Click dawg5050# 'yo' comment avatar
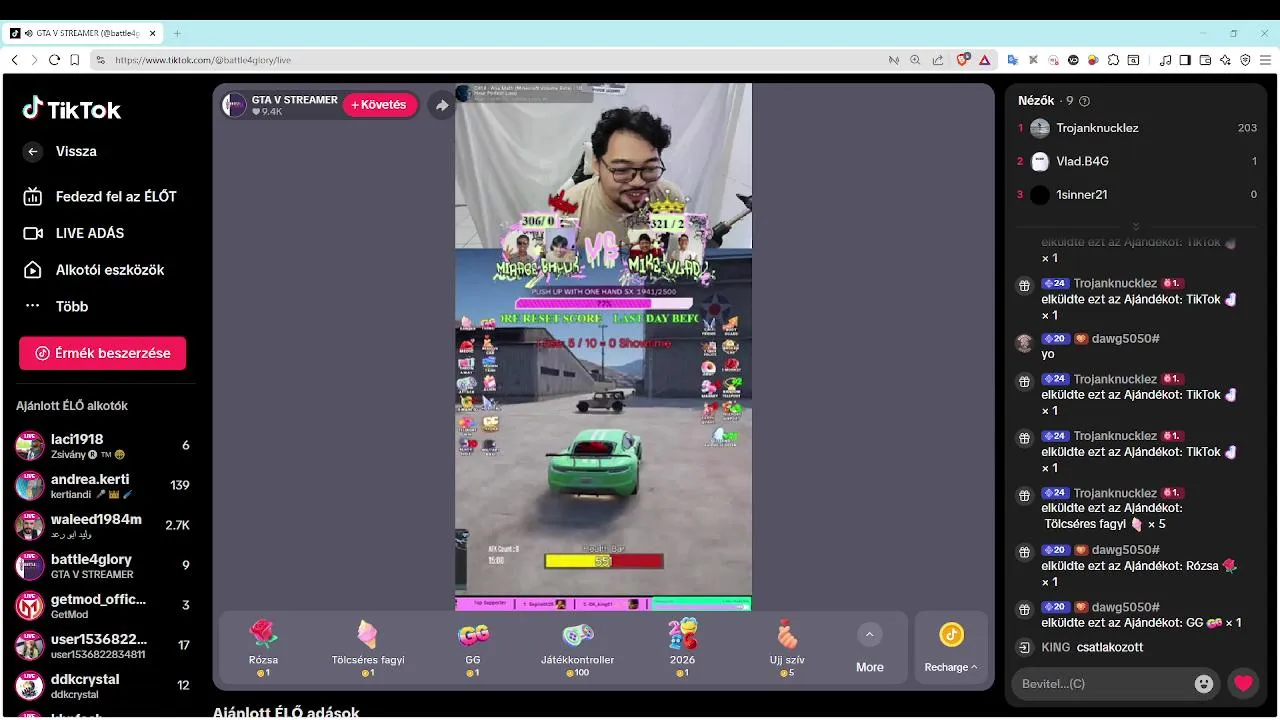 tap(1024, 343)
